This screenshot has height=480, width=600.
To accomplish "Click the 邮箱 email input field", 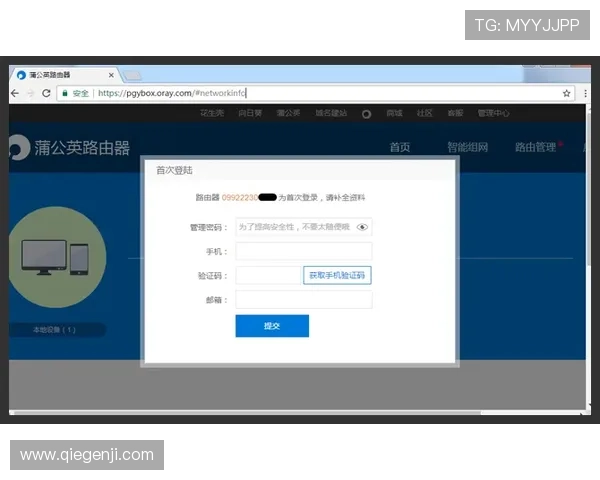I will tap(304, 300).
